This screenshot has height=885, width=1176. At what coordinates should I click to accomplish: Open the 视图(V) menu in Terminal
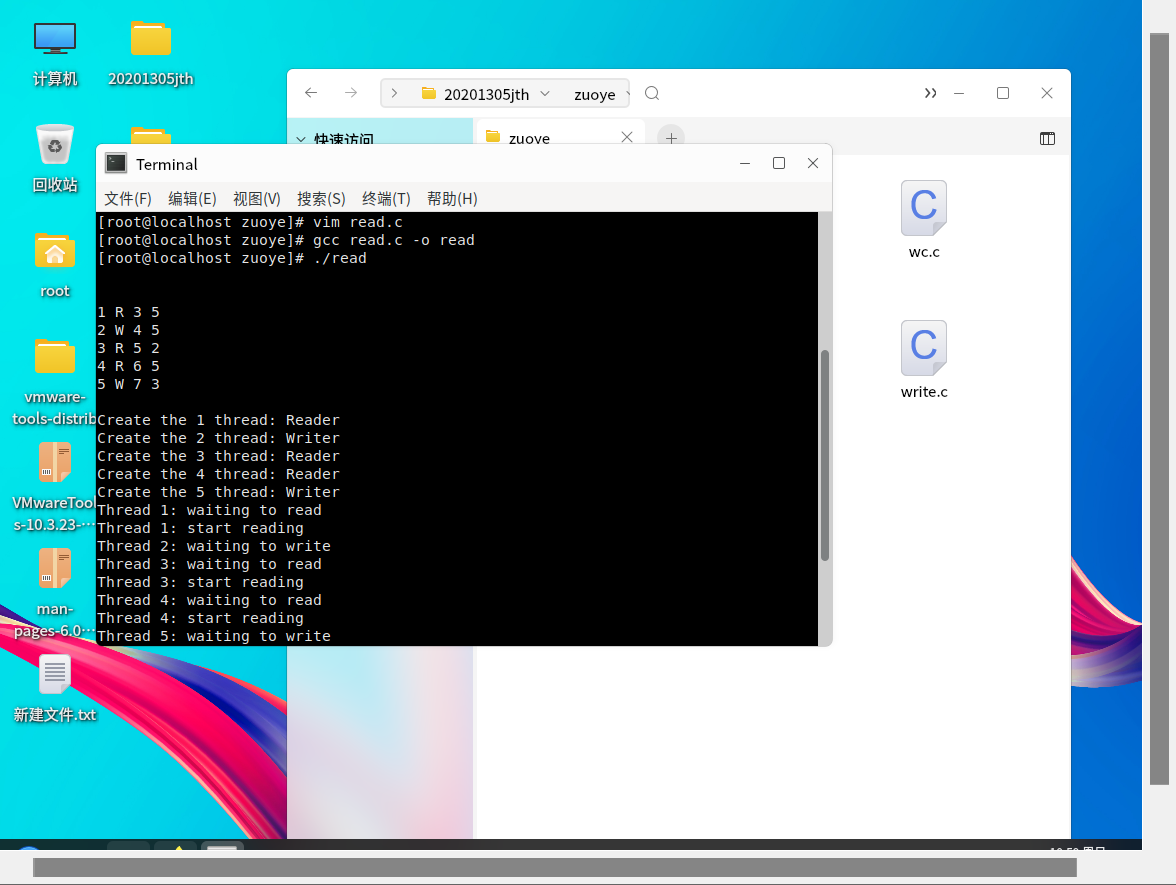tap(256, 199)
